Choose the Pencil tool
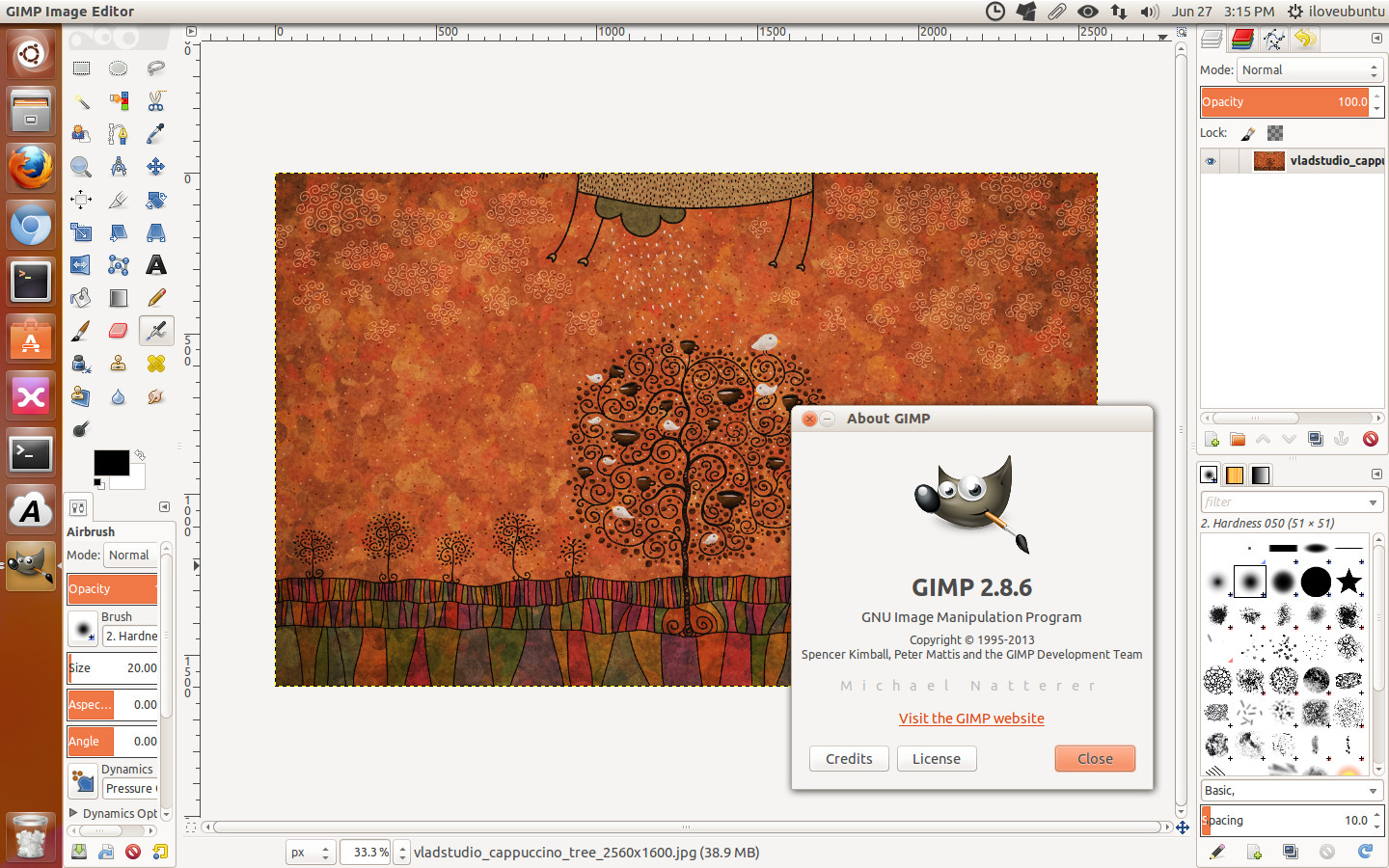 click(x=156, y=298)
